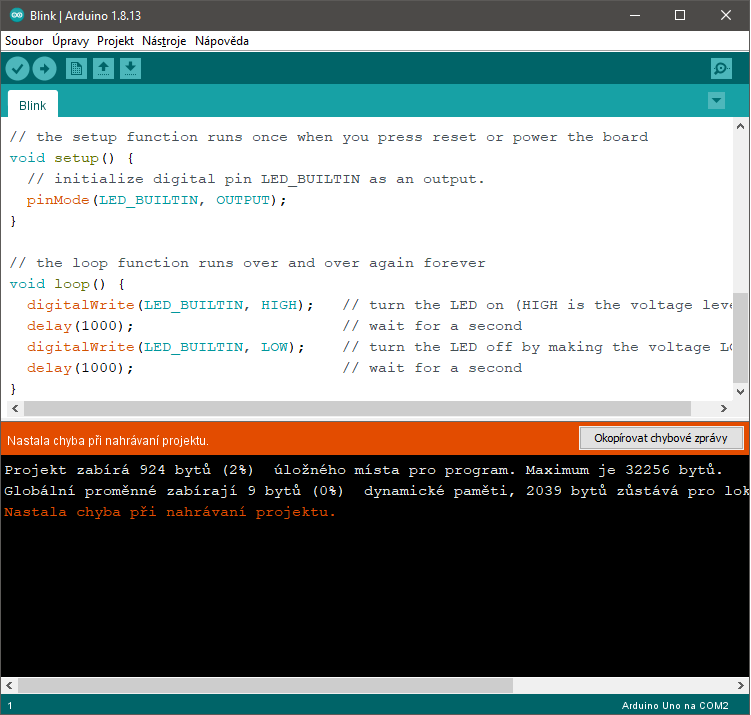Open the Soubor menu
Viewport: 751px width, 715px height.
click(24, 41)
